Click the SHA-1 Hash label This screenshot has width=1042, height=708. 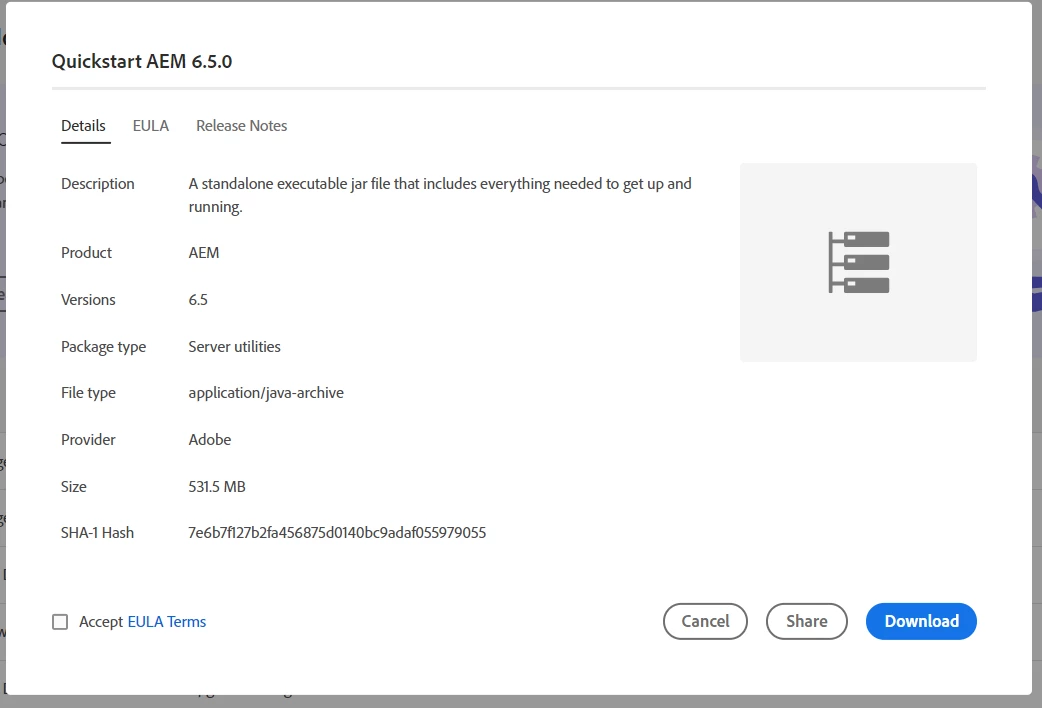(x=97, y=532)
